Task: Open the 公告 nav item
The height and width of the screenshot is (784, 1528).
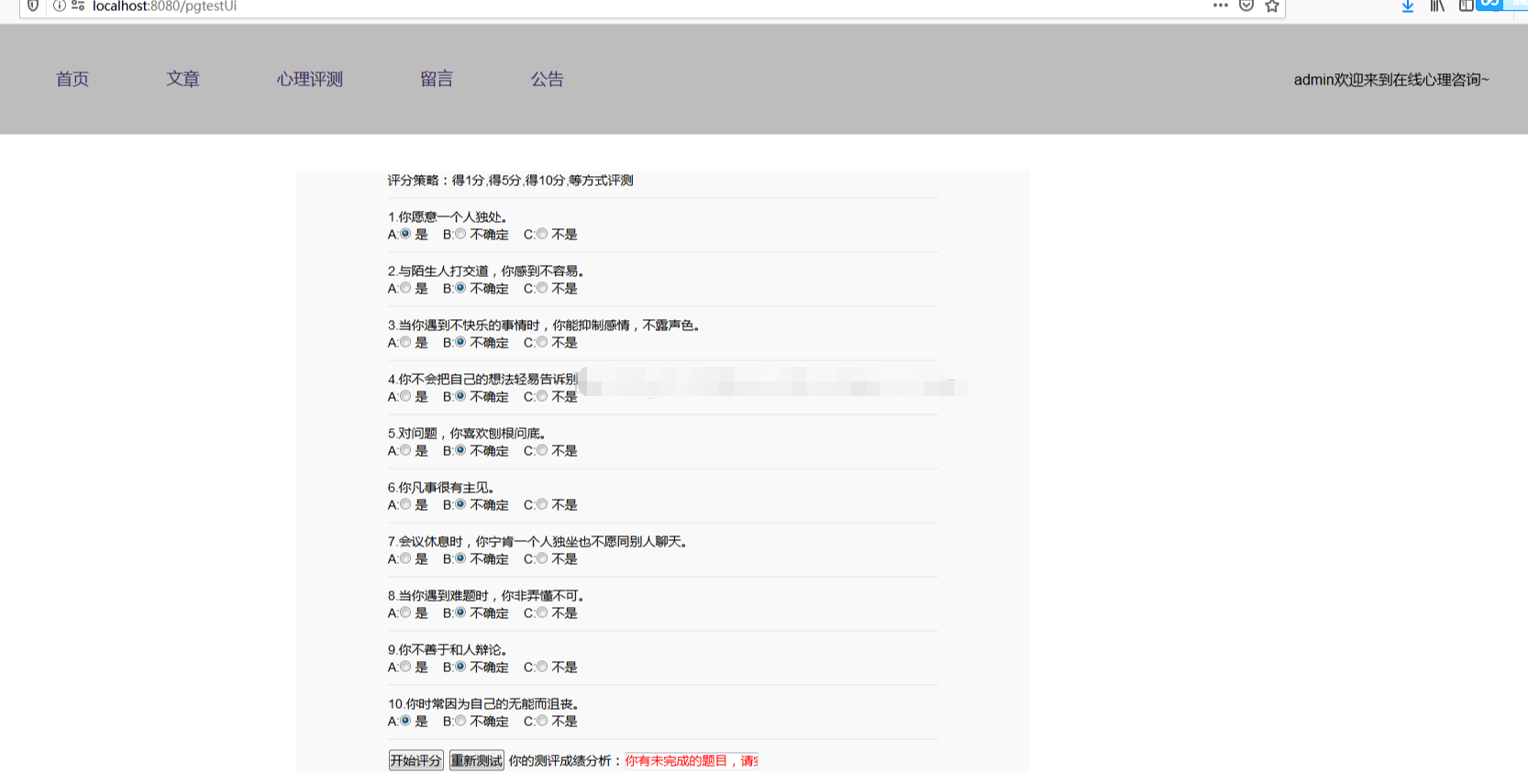Action: 547,79
